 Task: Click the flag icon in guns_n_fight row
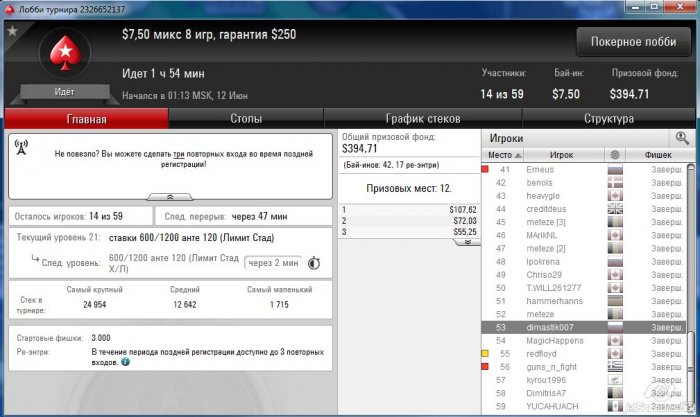pyautogui.click(x=615, y=367)
